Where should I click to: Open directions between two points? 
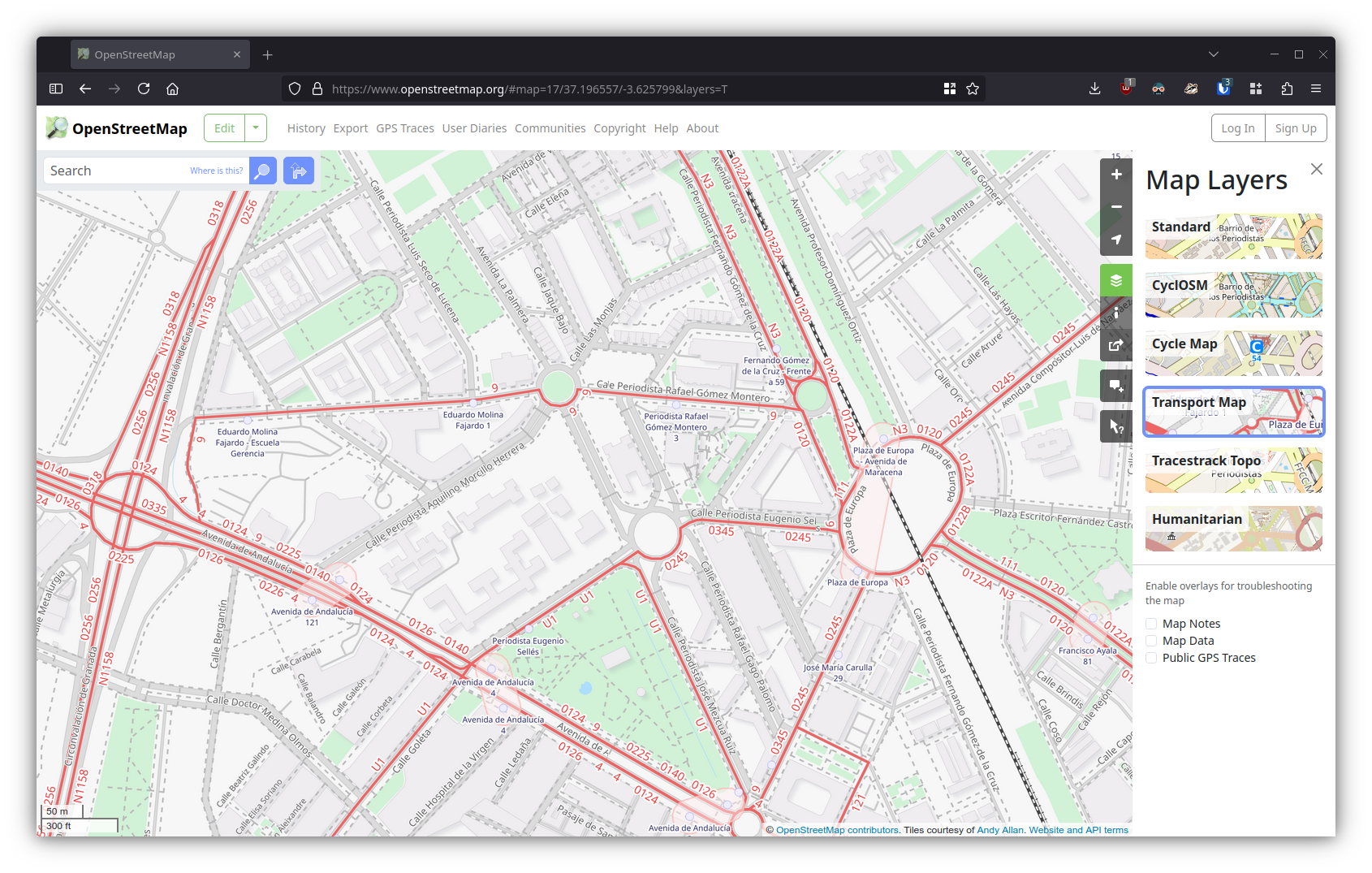click(x=299, y=171)
